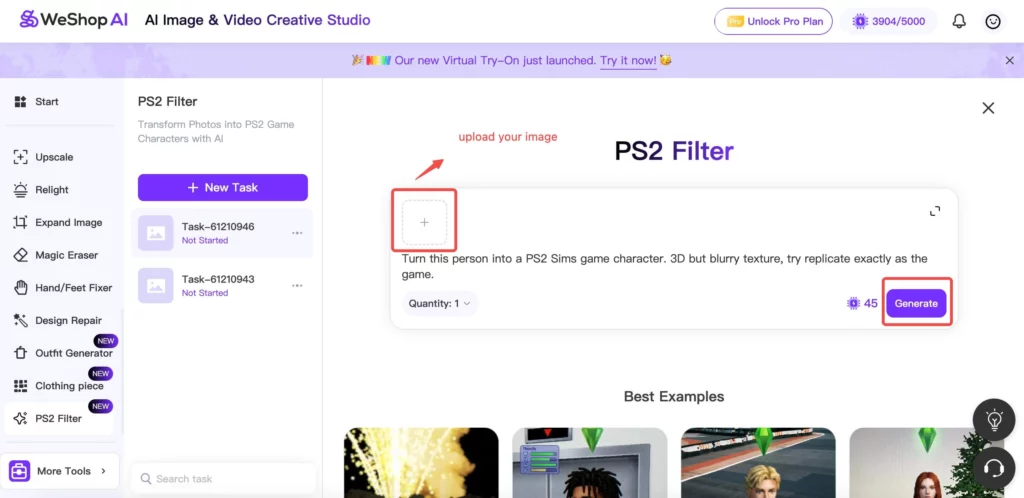Open the headset support chat button

point(993,468)
